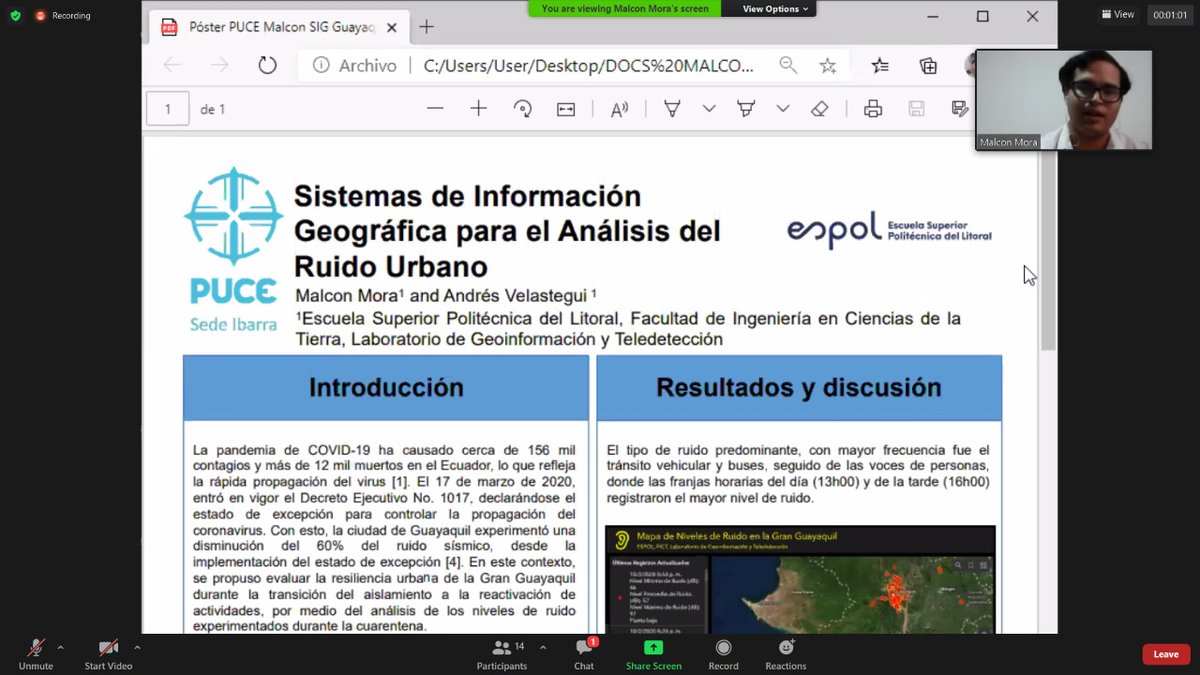Image resolution: width=1200 pixels, height=675 pixels.
Task: Close the Póster PUCE browser tab
Action: pos(393,27)
